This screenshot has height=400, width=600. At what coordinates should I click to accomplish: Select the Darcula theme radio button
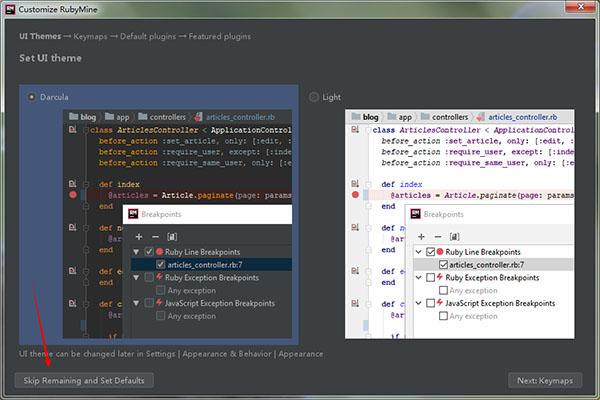coord(31,97)
